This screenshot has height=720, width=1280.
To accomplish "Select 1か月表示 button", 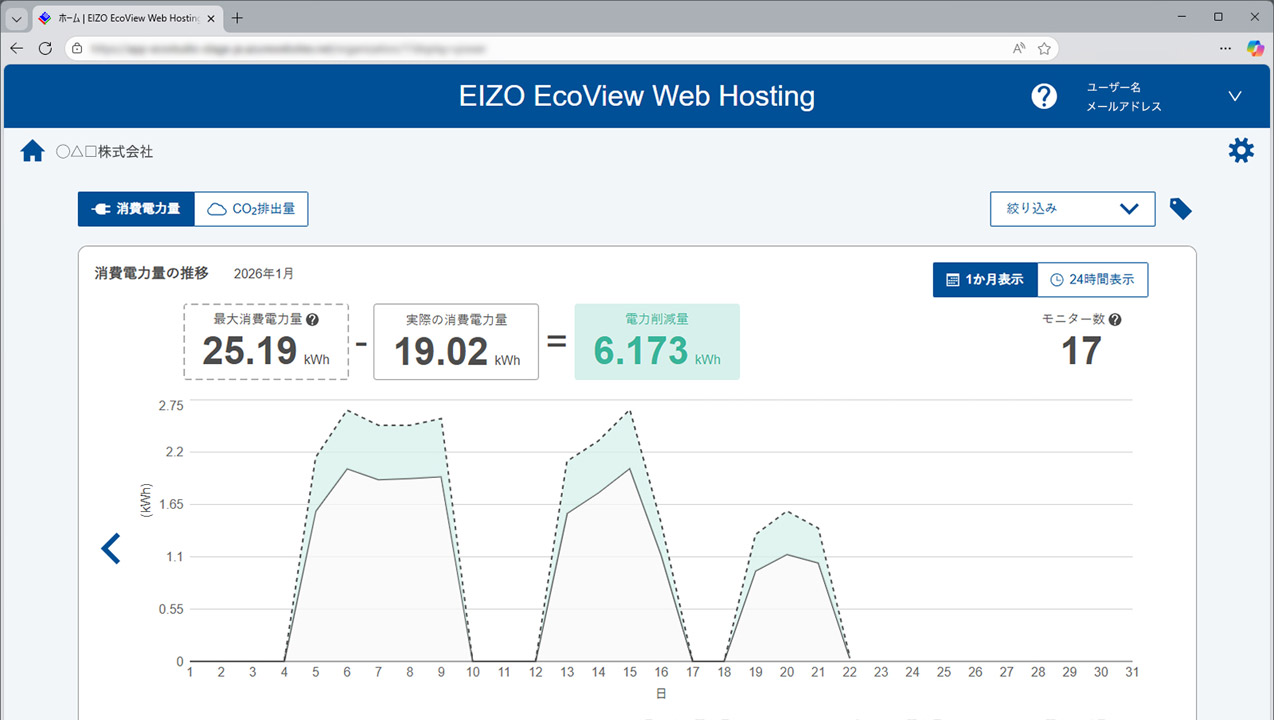I will click(x=985, y=280).
